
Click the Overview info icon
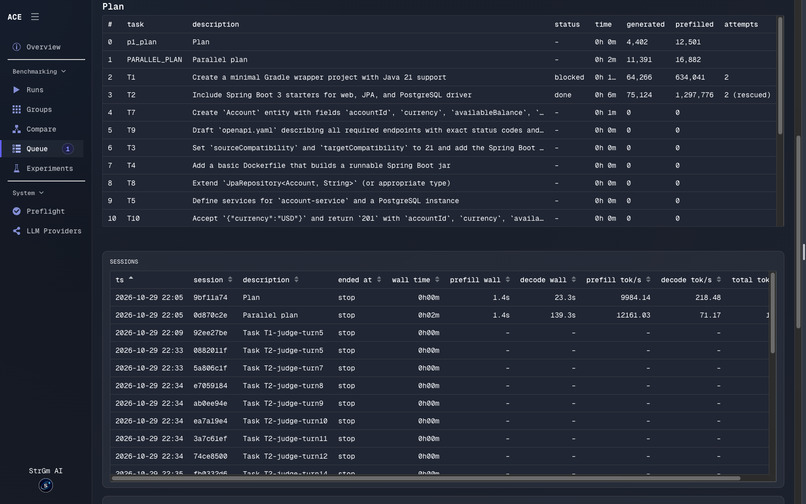point(16,47)
